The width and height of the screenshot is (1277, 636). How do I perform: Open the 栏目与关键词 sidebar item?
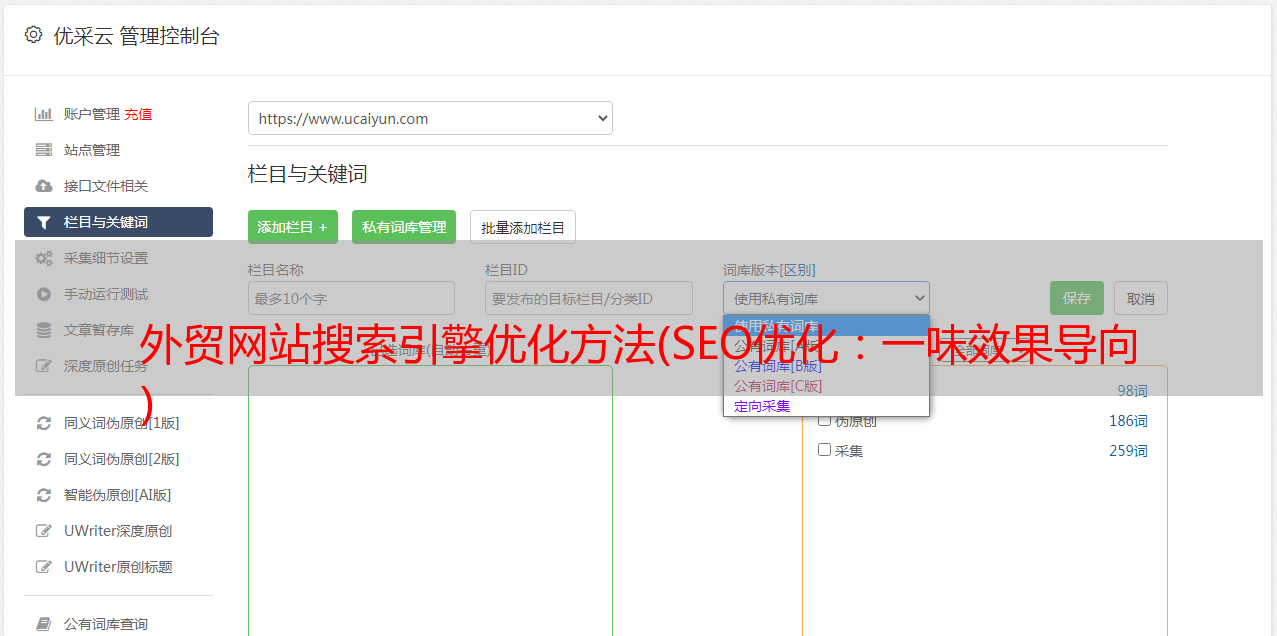tap(118, 222)
